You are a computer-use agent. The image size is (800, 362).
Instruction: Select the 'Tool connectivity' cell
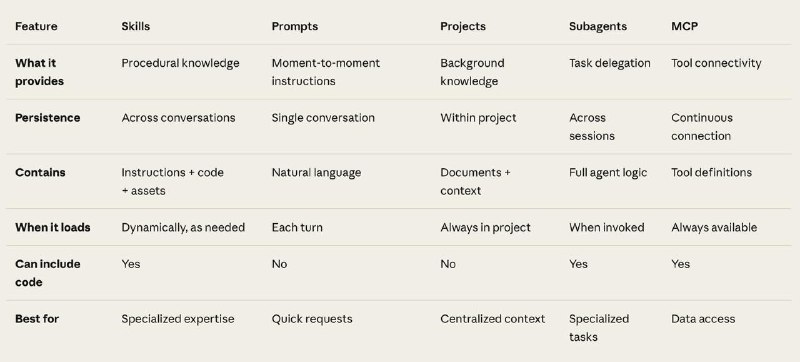[716, 63]
